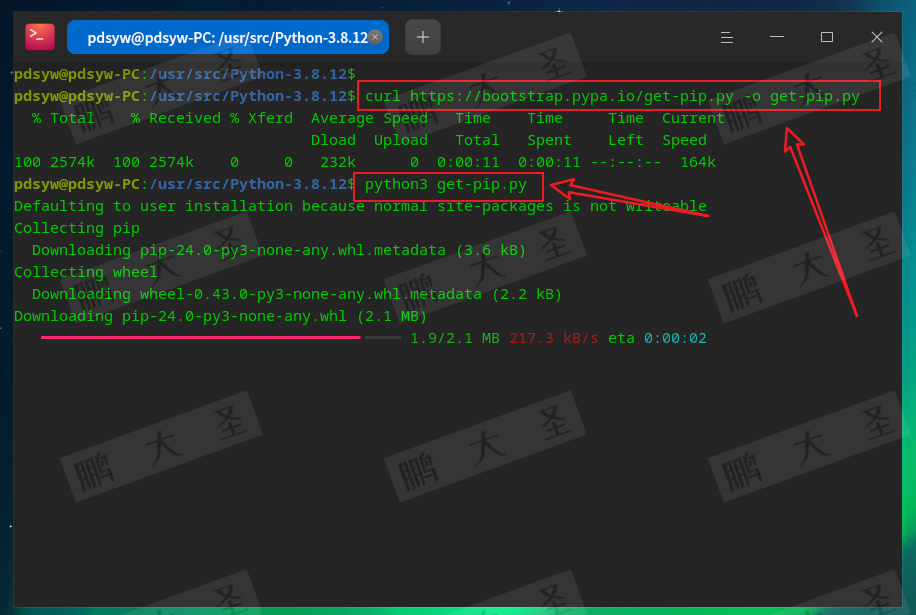
Task: Click the Collecting pip output line
Action: [x=76, y=228]
